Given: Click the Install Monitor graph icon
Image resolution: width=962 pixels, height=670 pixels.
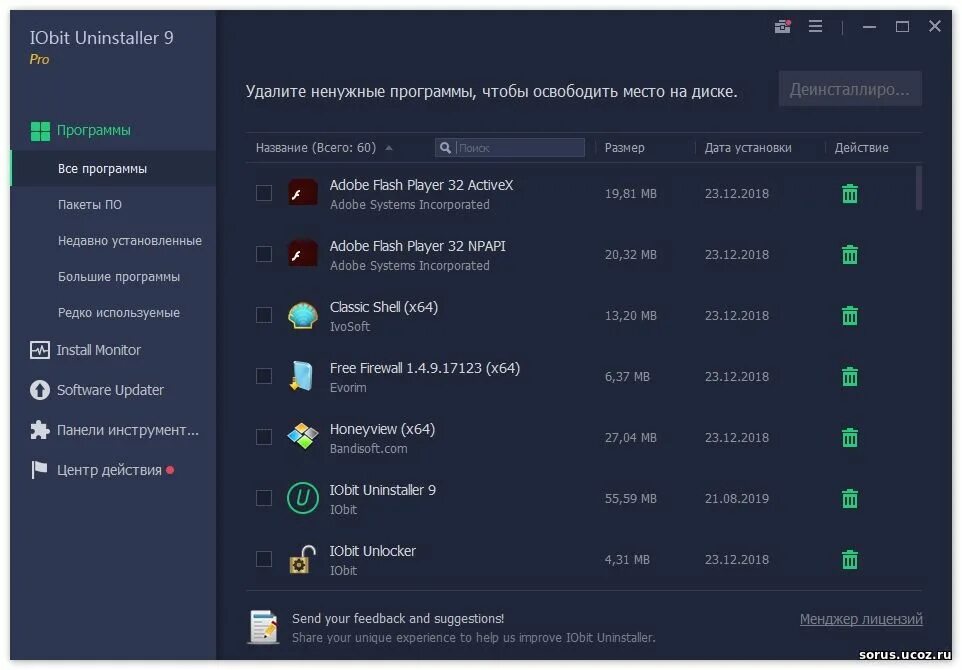Looking at the screenshot, I should point(40,350).
